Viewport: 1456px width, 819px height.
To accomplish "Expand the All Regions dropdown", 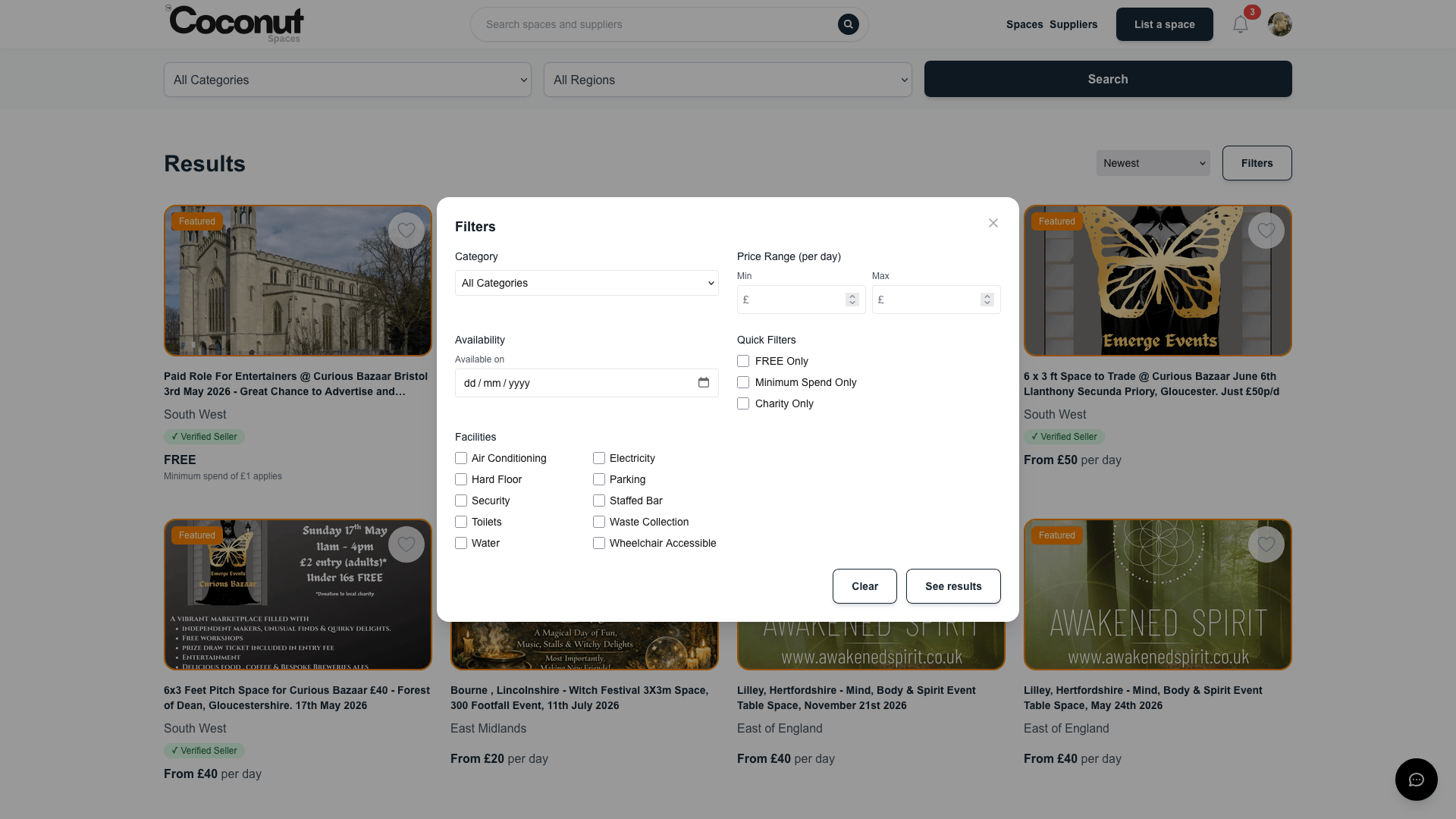I will tap(728, 80).
